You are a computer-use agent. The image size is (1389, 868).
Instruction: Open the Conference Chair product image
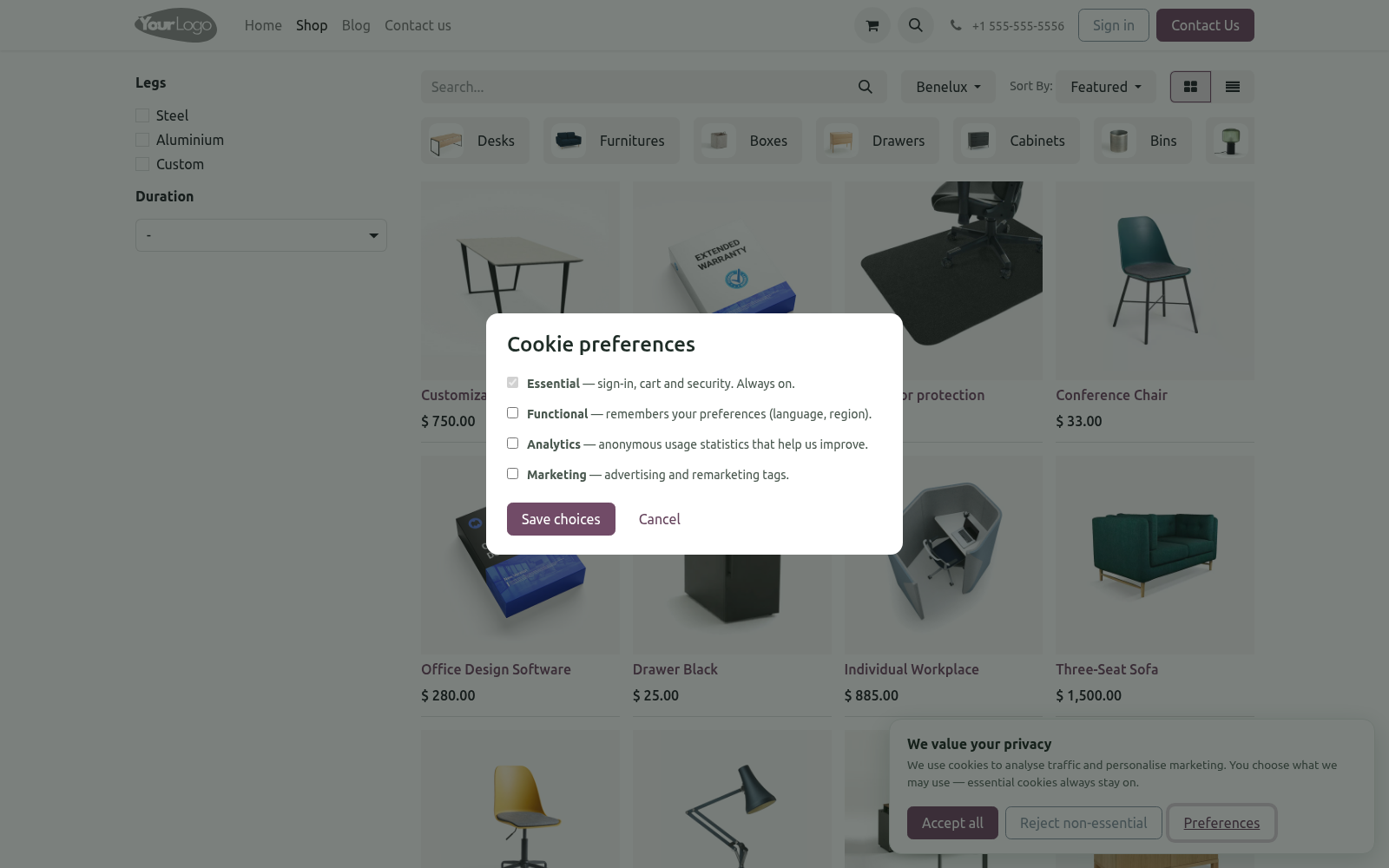click(1155, 280)
